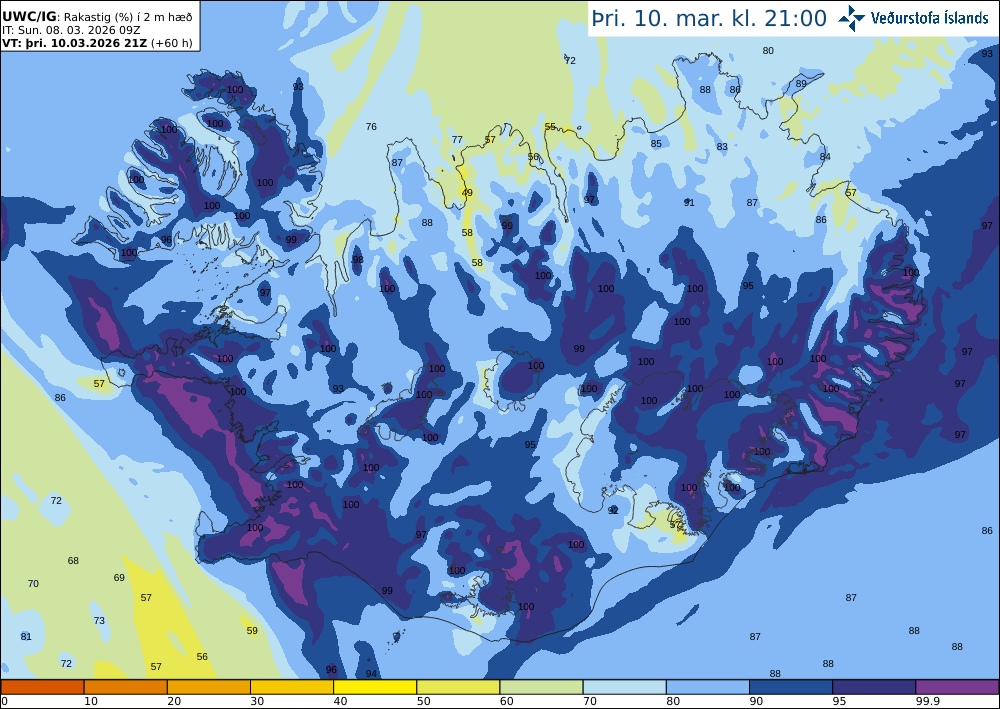1000x709 pixels.
Task: Click the '49' humidity value on the map
Action: 467,193
